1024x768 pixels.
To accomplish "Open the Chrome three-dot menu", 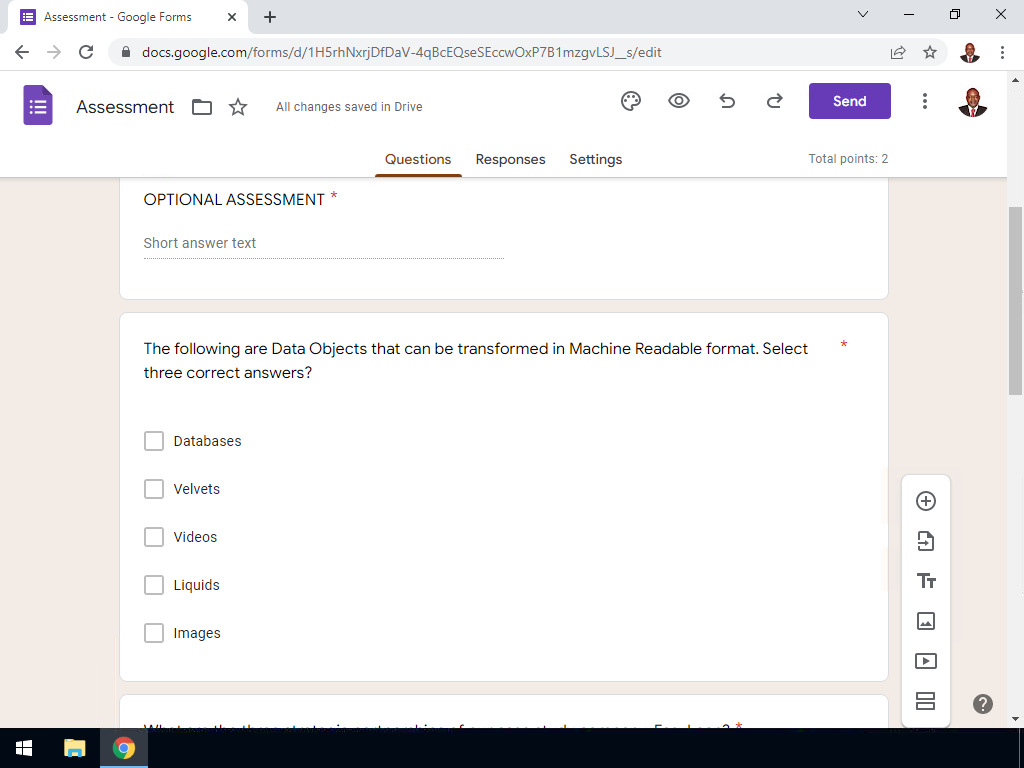I will coord(1002,52).
